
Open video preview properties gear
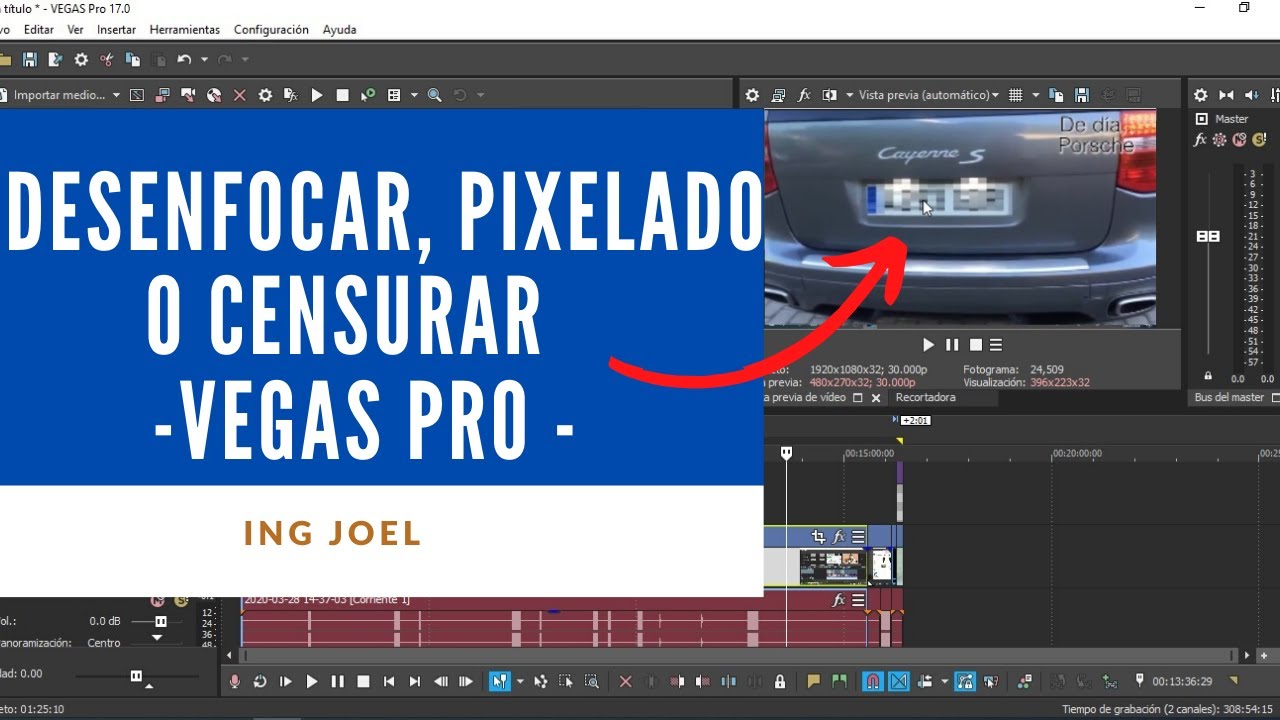pos(753,95)
